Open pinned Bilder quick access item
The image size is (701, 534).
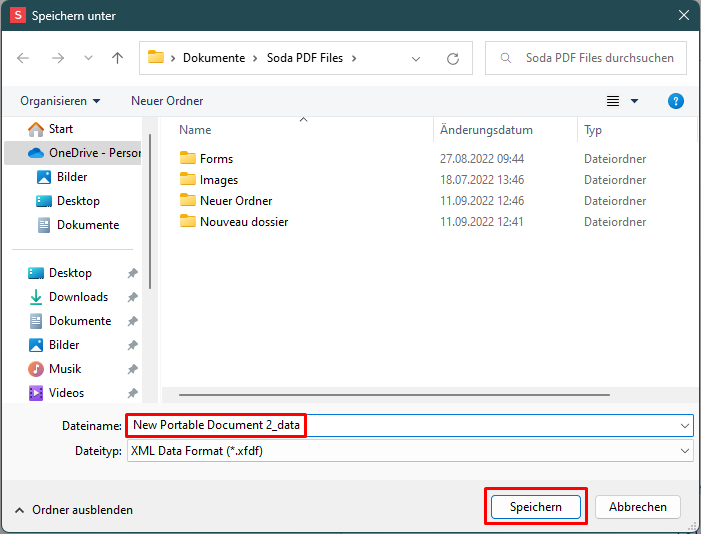64,345
